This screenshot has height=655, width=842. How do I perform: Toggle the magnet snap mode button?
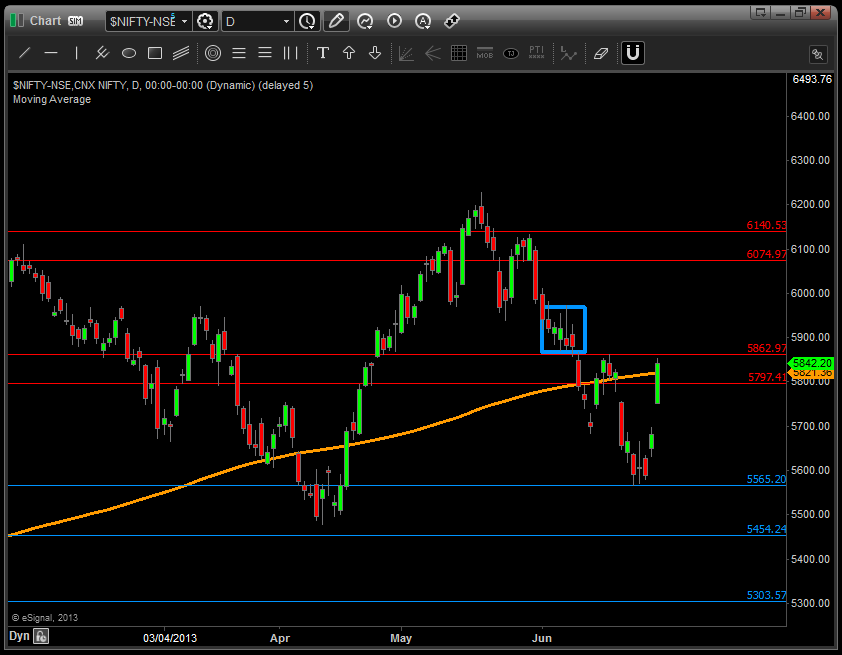(632, 53)
